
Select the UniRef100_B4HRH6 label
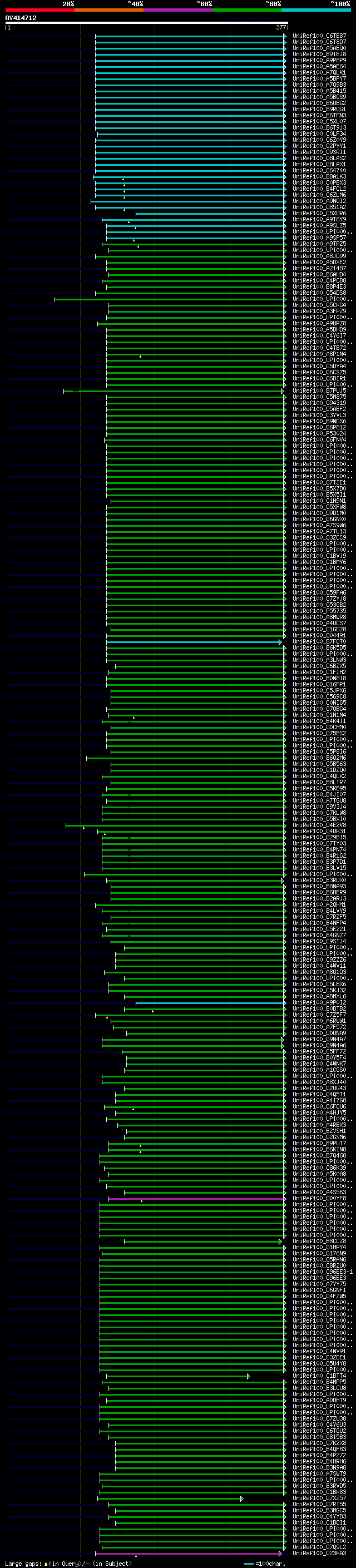[319, 1461]
